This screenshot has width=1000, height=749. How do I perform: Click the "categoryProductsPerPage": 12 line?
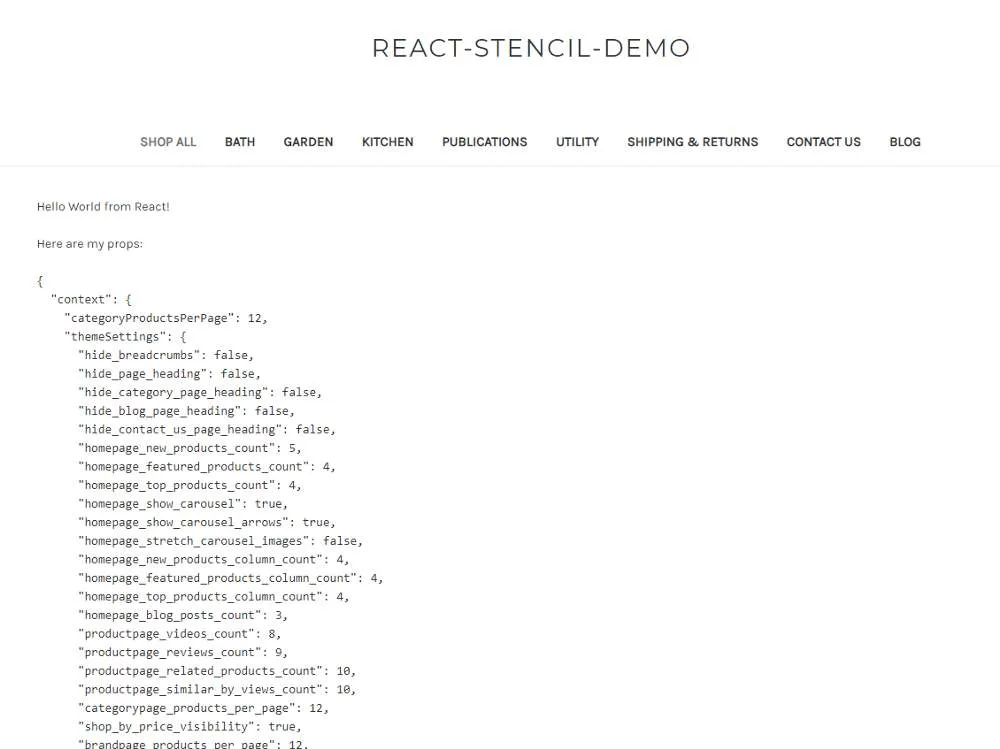(x=166, y=318)
